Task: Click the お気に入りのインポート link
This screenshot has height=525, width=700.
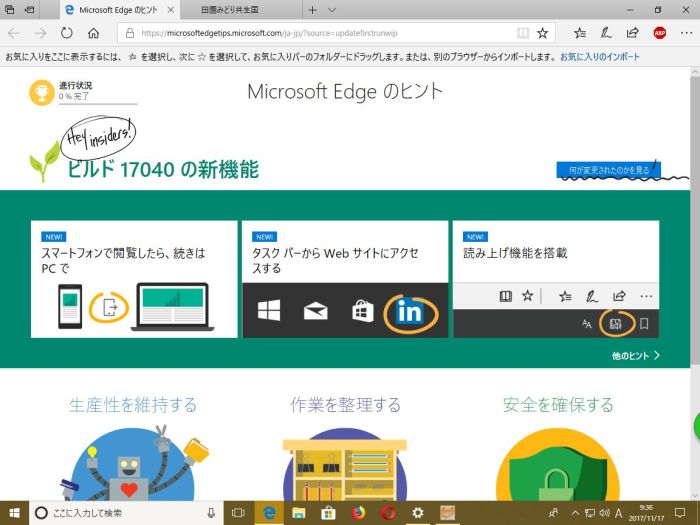Action: [600, 57]
